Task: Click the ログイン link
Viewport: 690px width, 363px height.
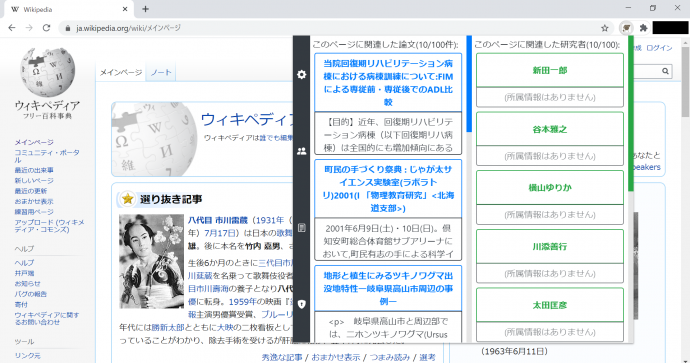Action: point(659,48)
